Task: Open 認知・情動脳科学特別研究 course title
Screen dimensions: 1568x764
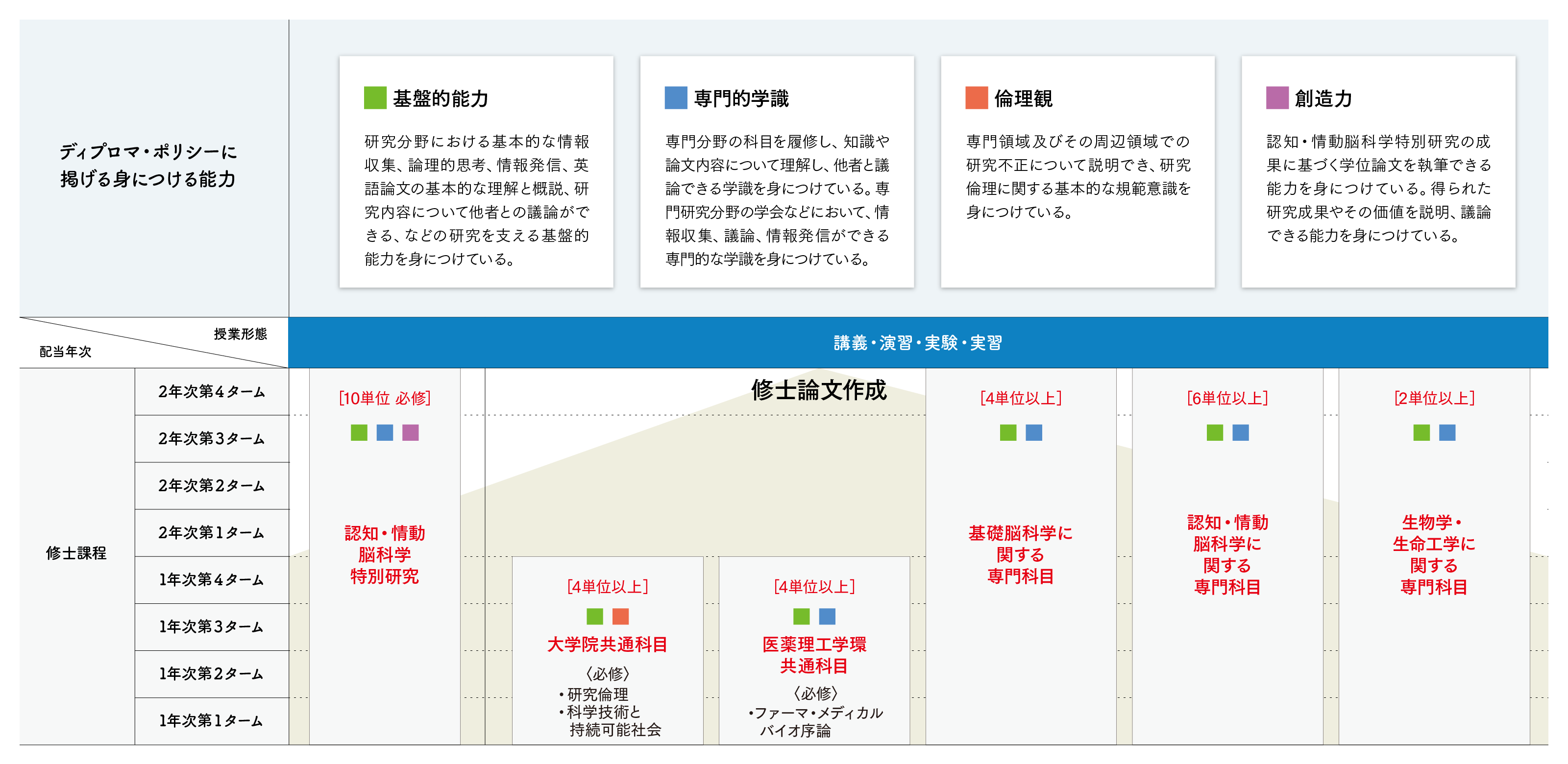Action: coord(385,554)
